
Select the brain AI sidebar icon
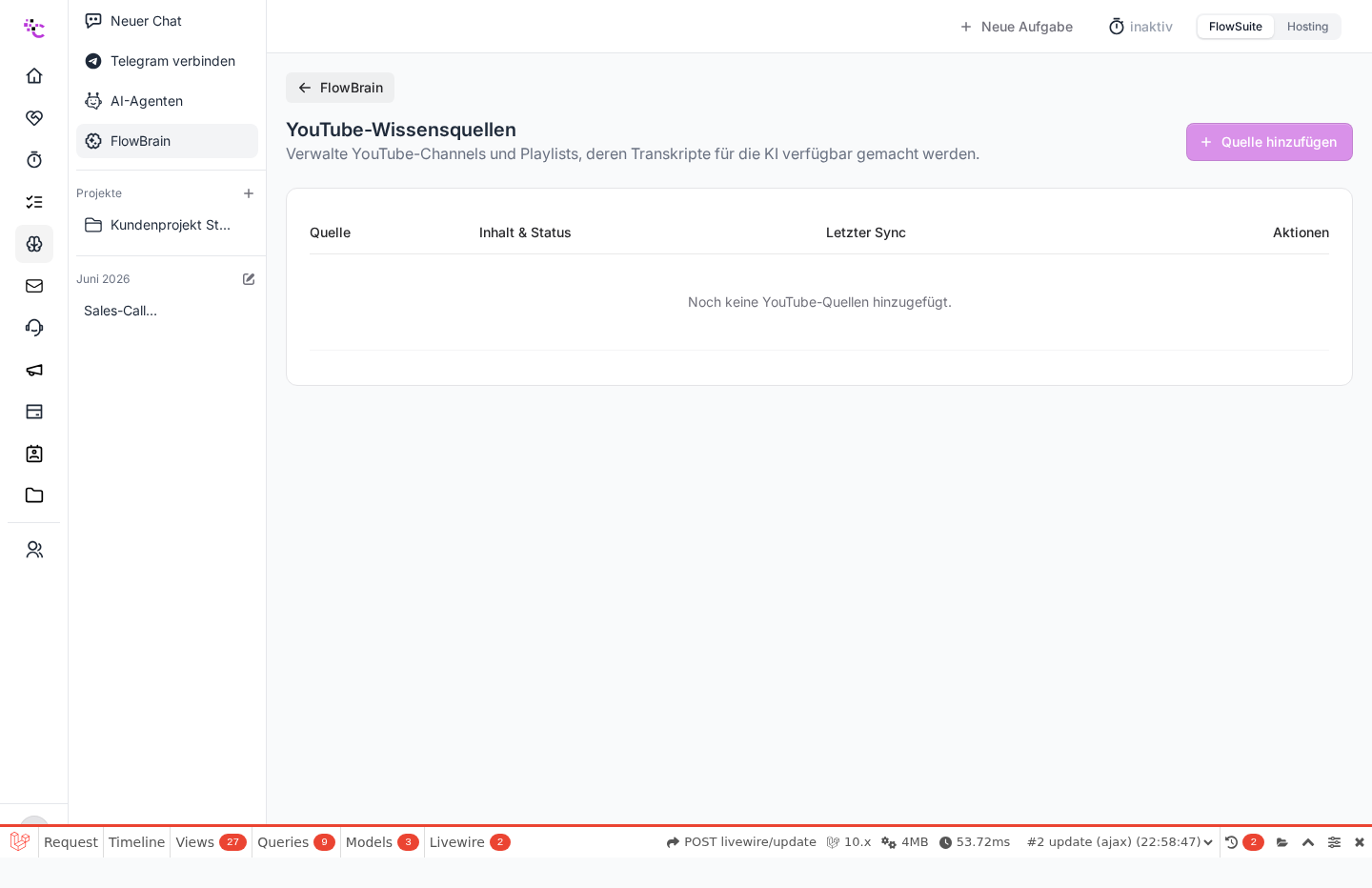pos(34,244)
